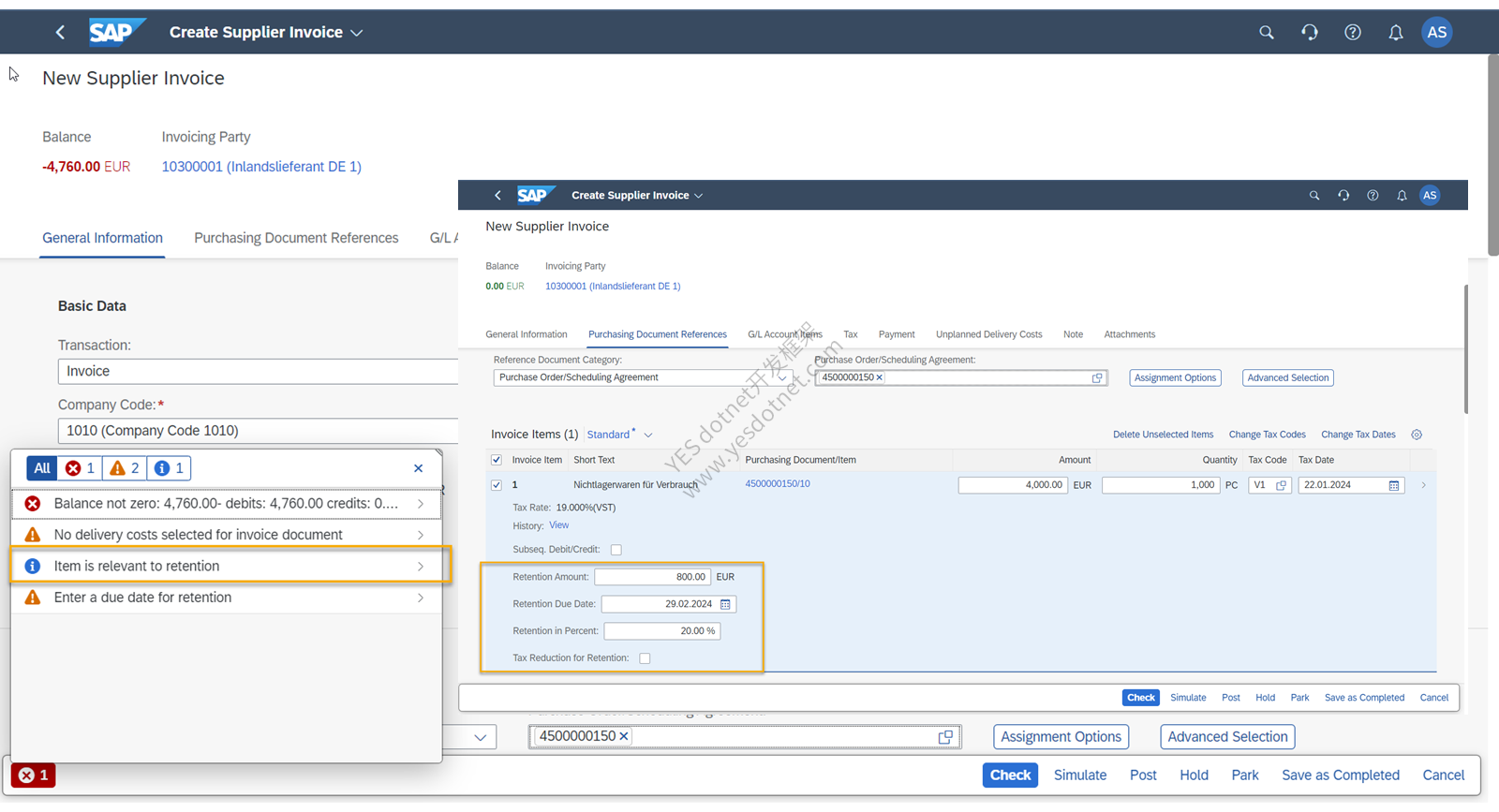Uncheck the invoice item 1 row checkbox
Image resolution: width=1499 pixels, height=812 pixels.
(x=497, y=485)
